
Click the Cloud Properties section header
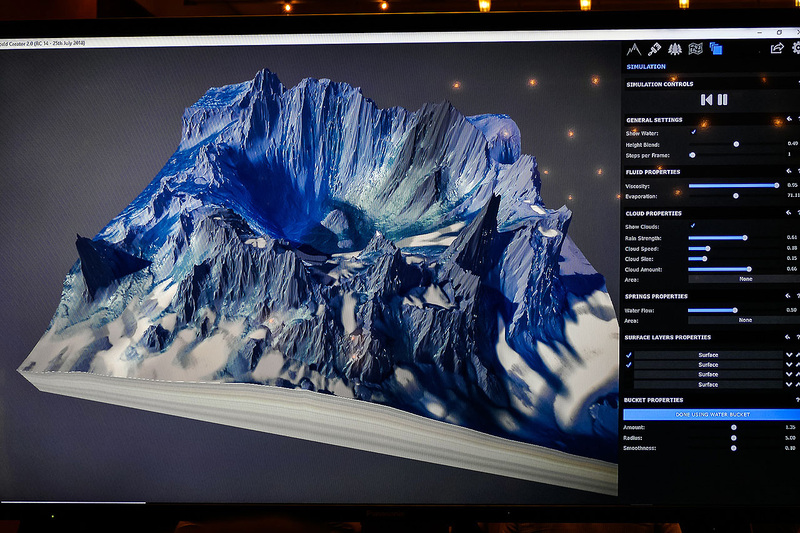point(653,213)
